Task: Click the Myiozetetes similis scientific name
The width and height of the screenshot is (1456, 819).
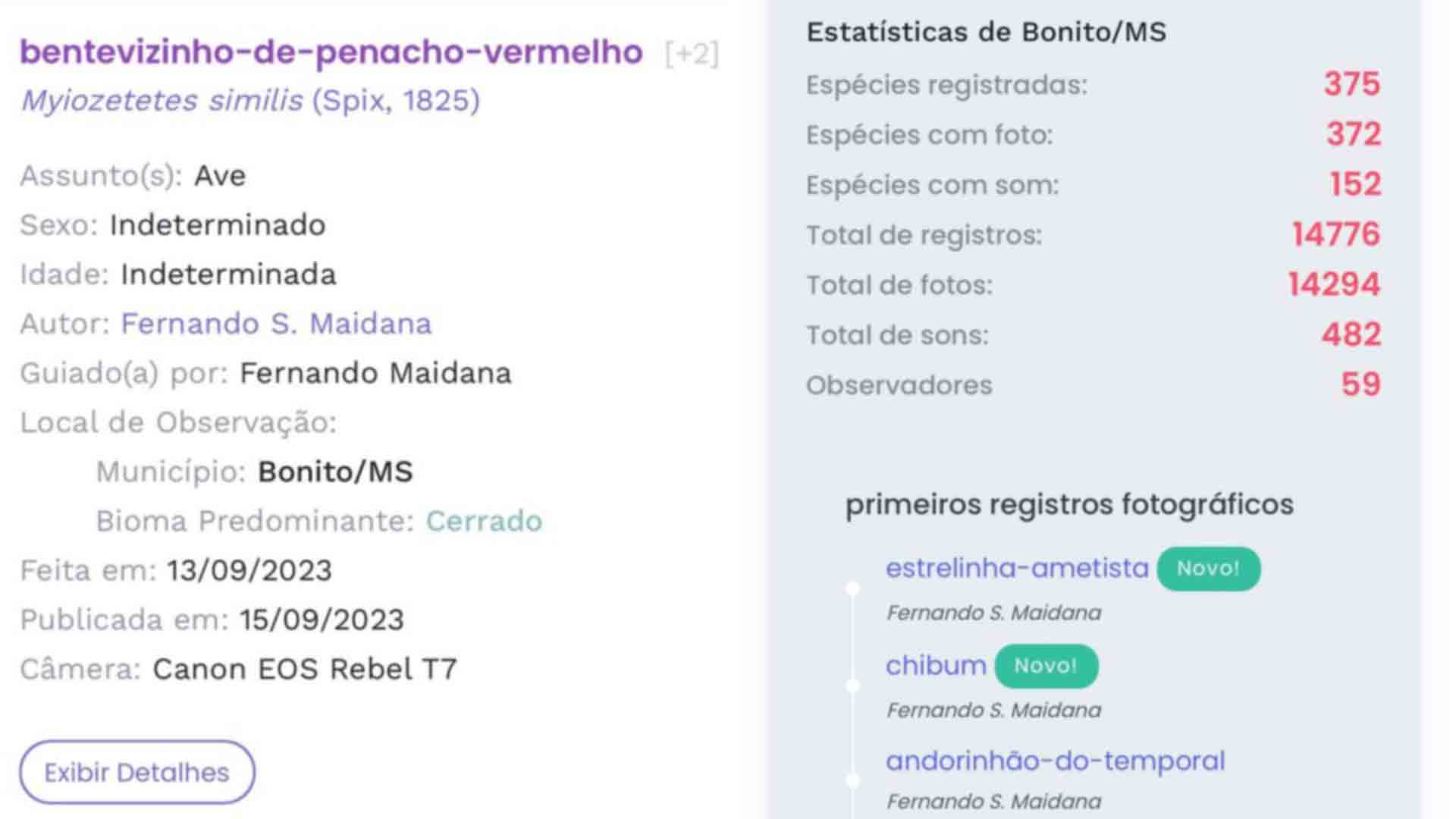Action: point(162,101)
